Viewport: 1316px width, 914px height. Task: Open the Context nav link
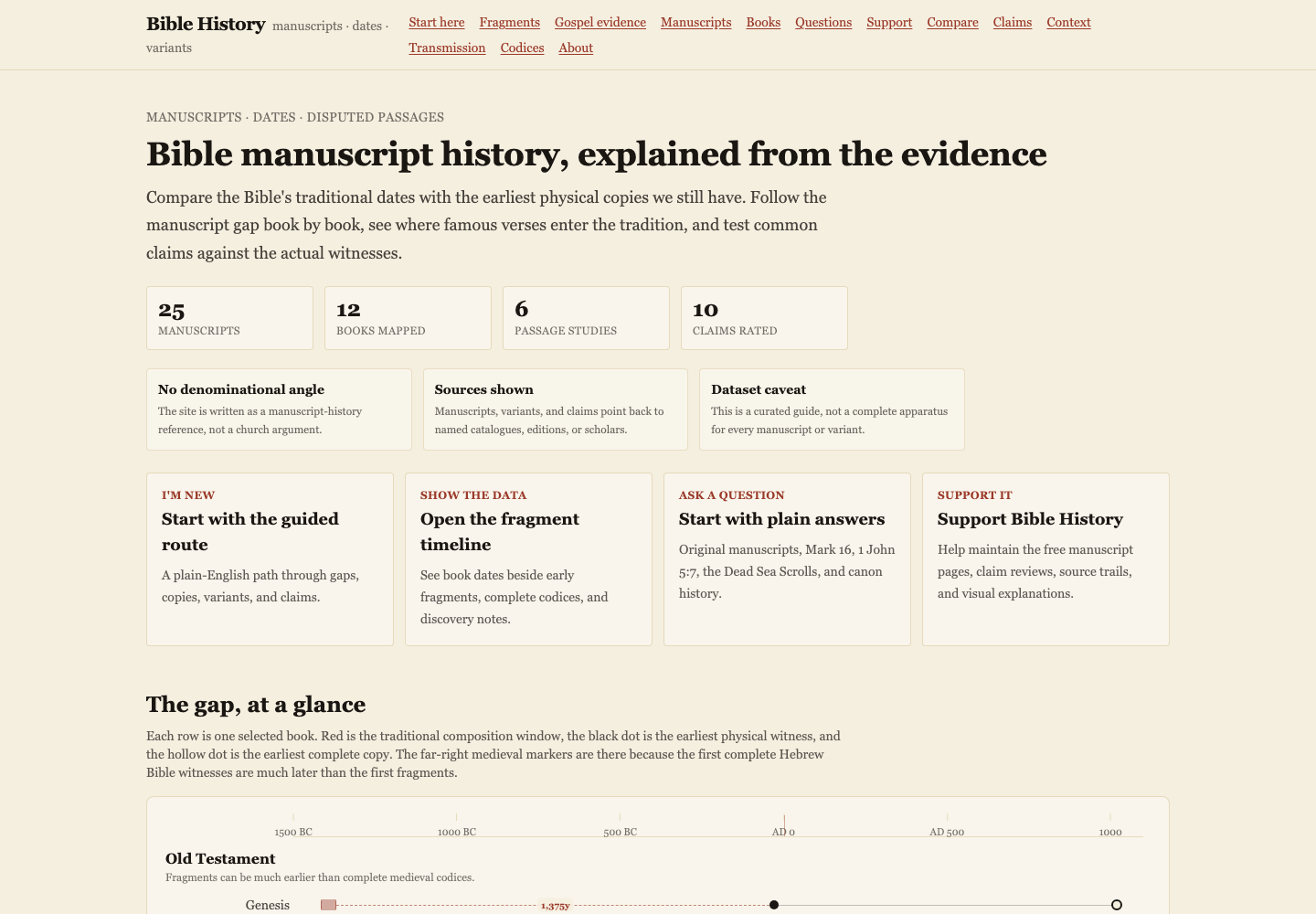click(x=1068, y=22)
